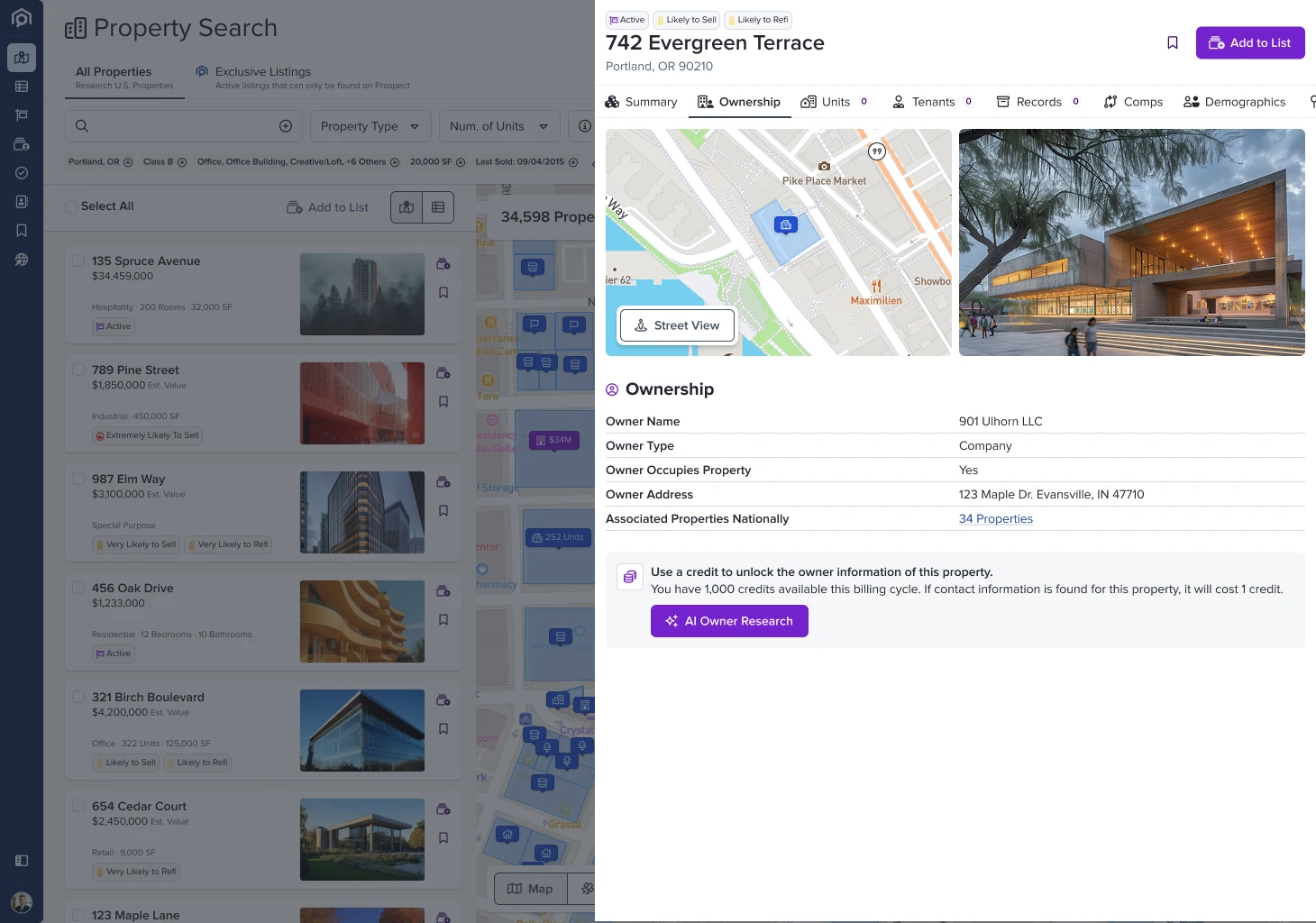Click the flag listings icon in left sidebar
Viewport: 1316px width, 923px height.
pos(22,115)
